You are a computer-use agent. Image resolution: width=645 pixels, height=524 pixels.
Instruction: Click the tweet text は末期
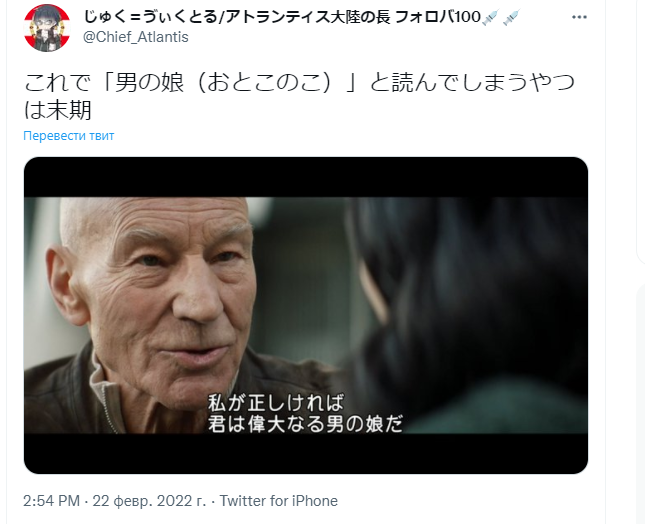coord(58,110)
